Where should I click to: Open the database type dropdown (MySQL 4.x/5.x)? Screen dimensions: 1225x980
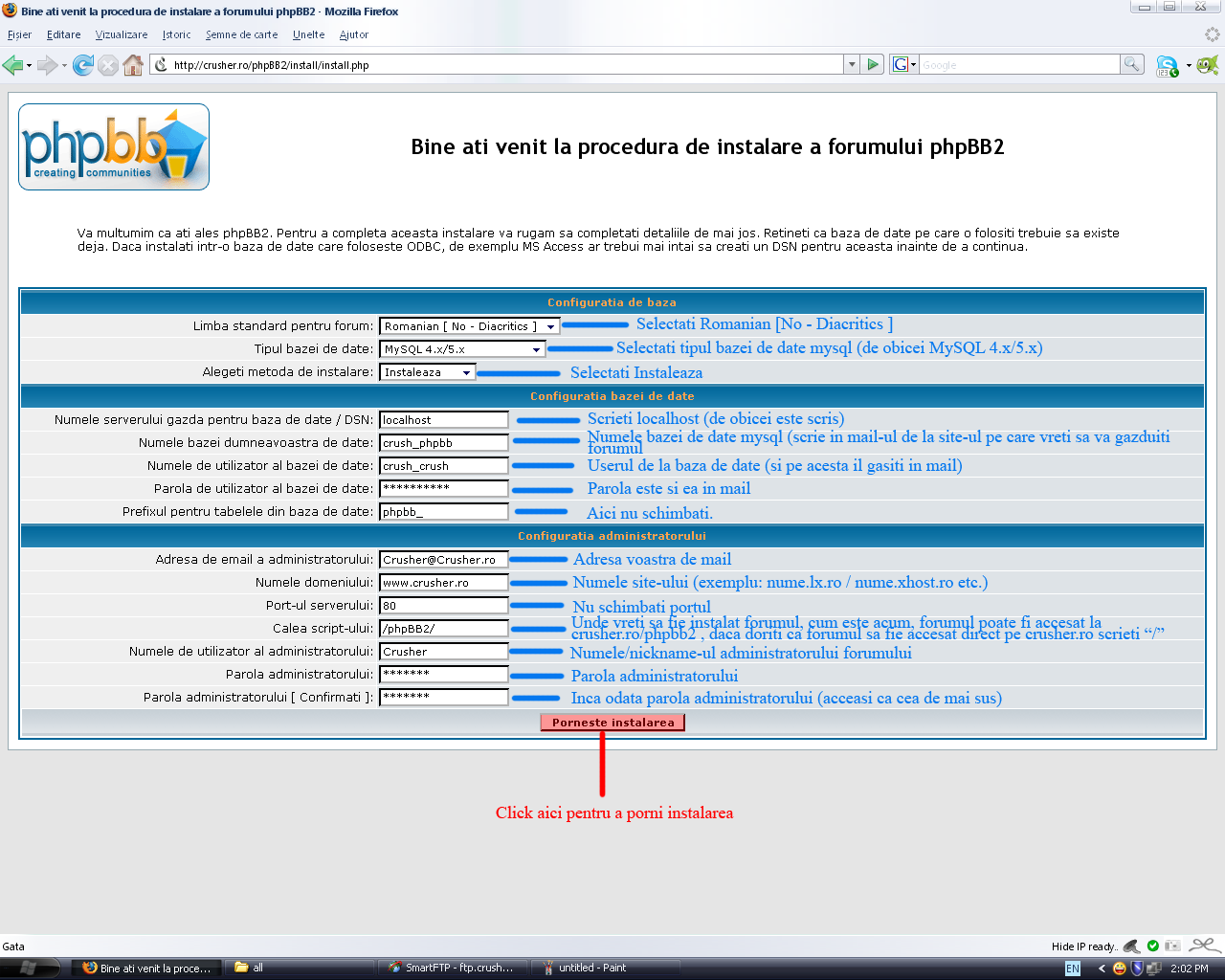click(x=463, y=349)
